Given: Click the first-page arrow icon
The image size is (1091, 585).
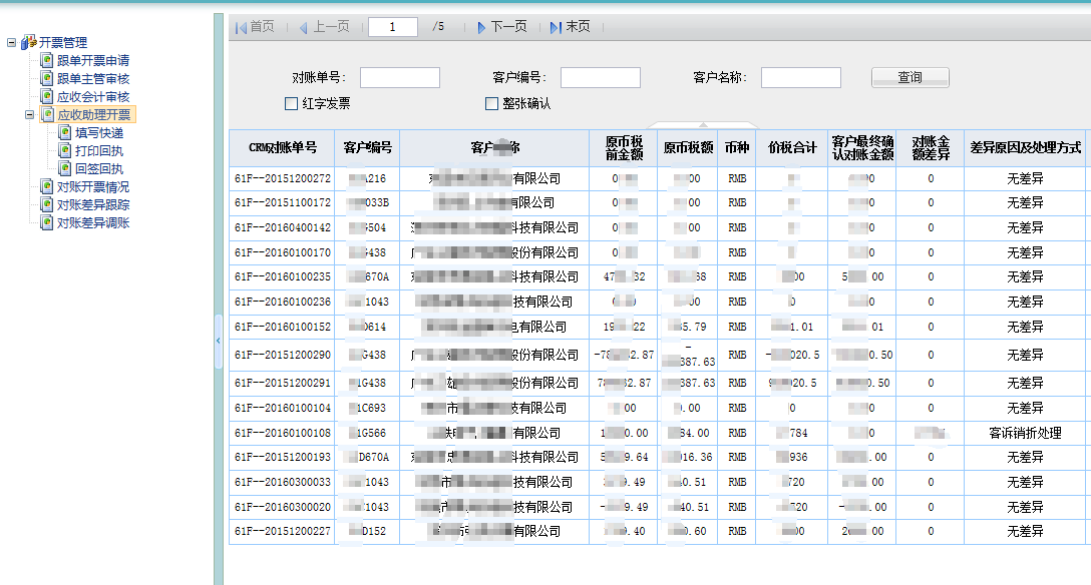Looking at the screenshot, I should [241, 27].
